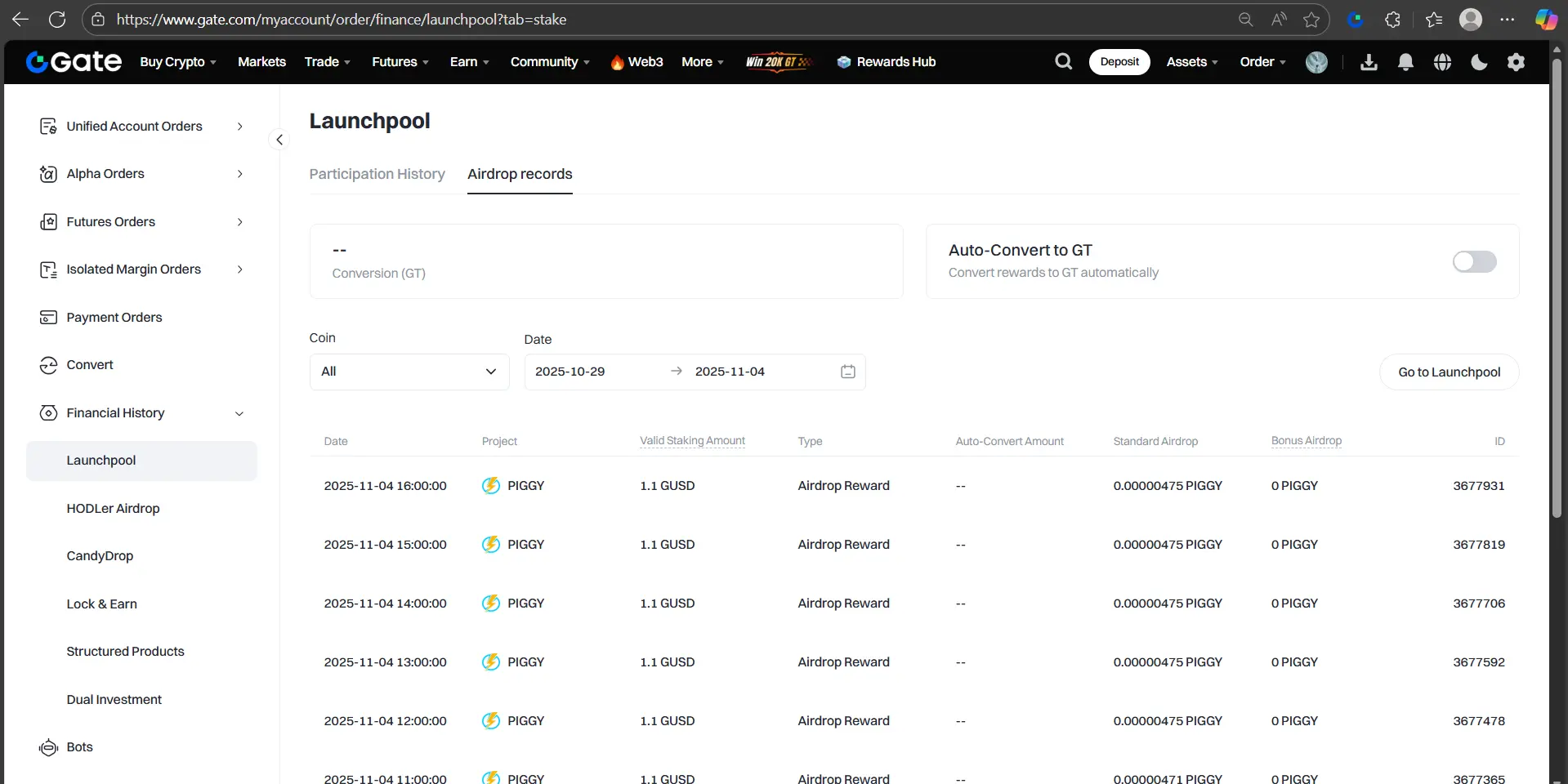The width and height of the screenshot is (1568, 784).
Task: Switch to Participation History tab
Action: click(377, 174)
